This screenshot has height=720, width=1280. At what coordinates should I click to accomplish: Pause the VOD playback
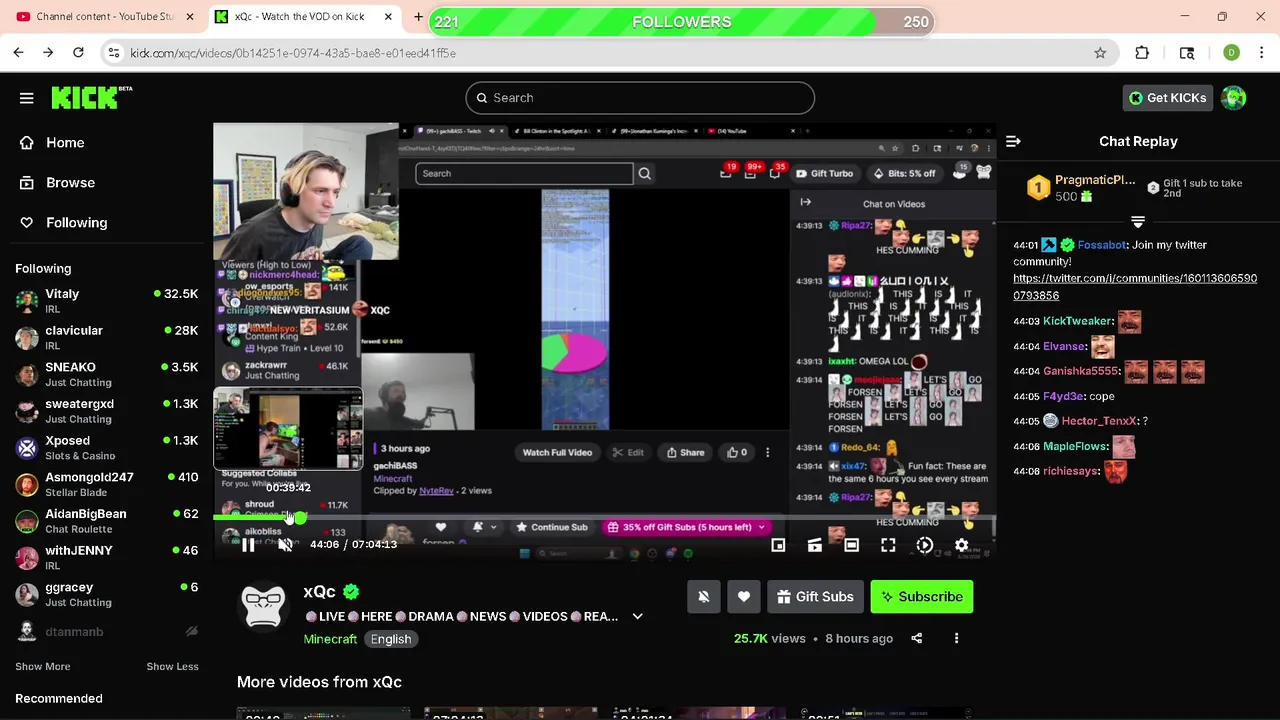[x=248, y=545]
